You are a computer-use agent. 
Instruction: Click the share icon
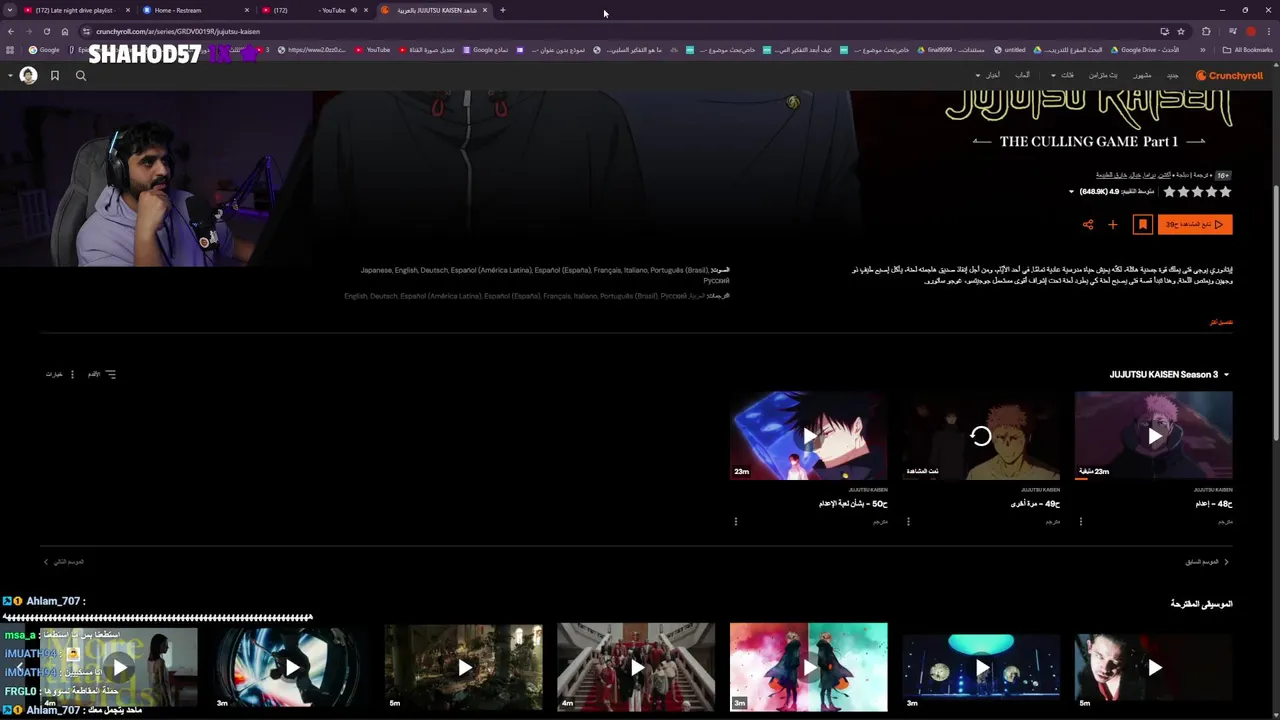pyautogui.click(x=1088, y=225)
